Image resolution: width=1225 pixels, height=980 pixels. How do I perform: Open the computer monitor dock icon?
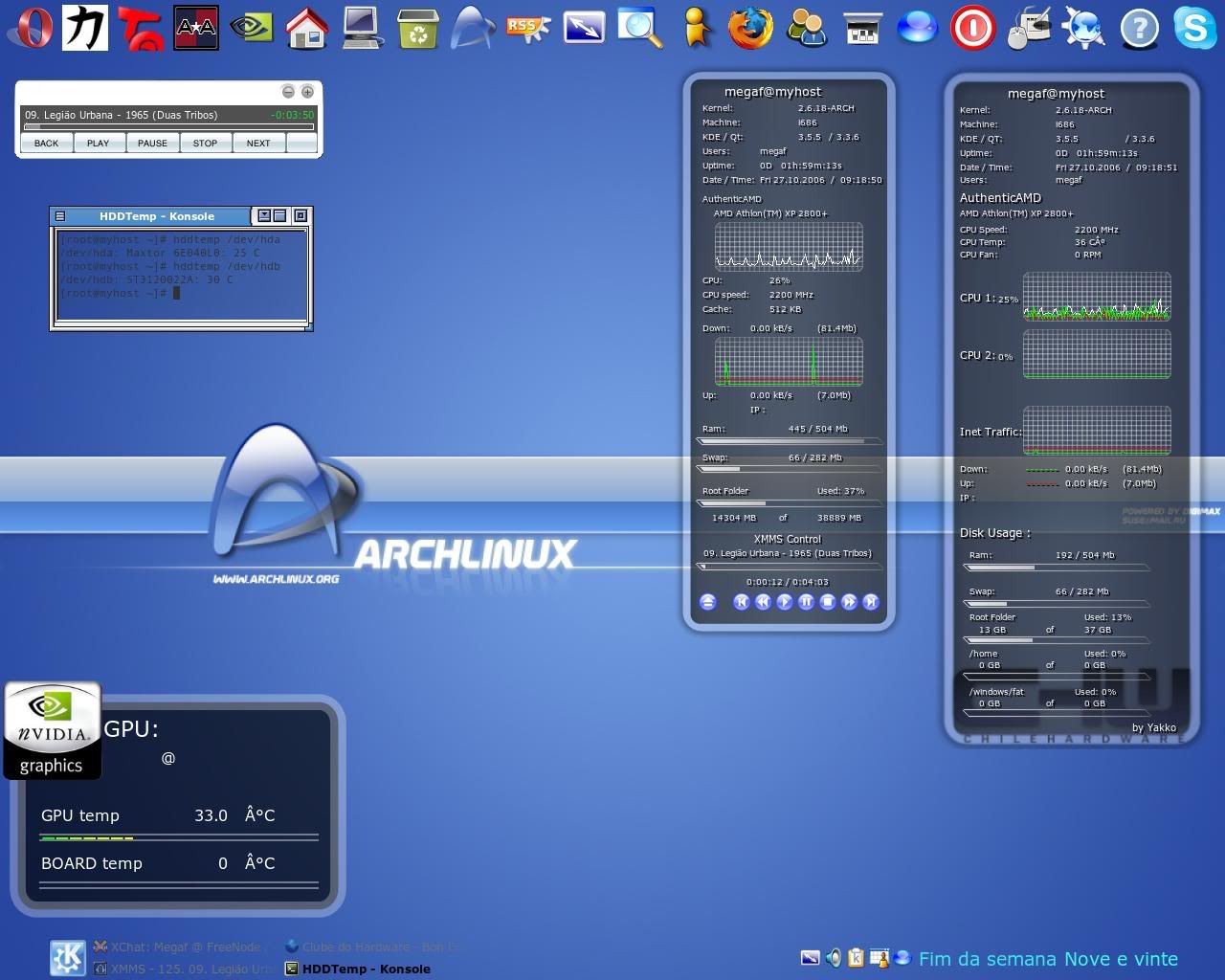click(x=363, y=28)
